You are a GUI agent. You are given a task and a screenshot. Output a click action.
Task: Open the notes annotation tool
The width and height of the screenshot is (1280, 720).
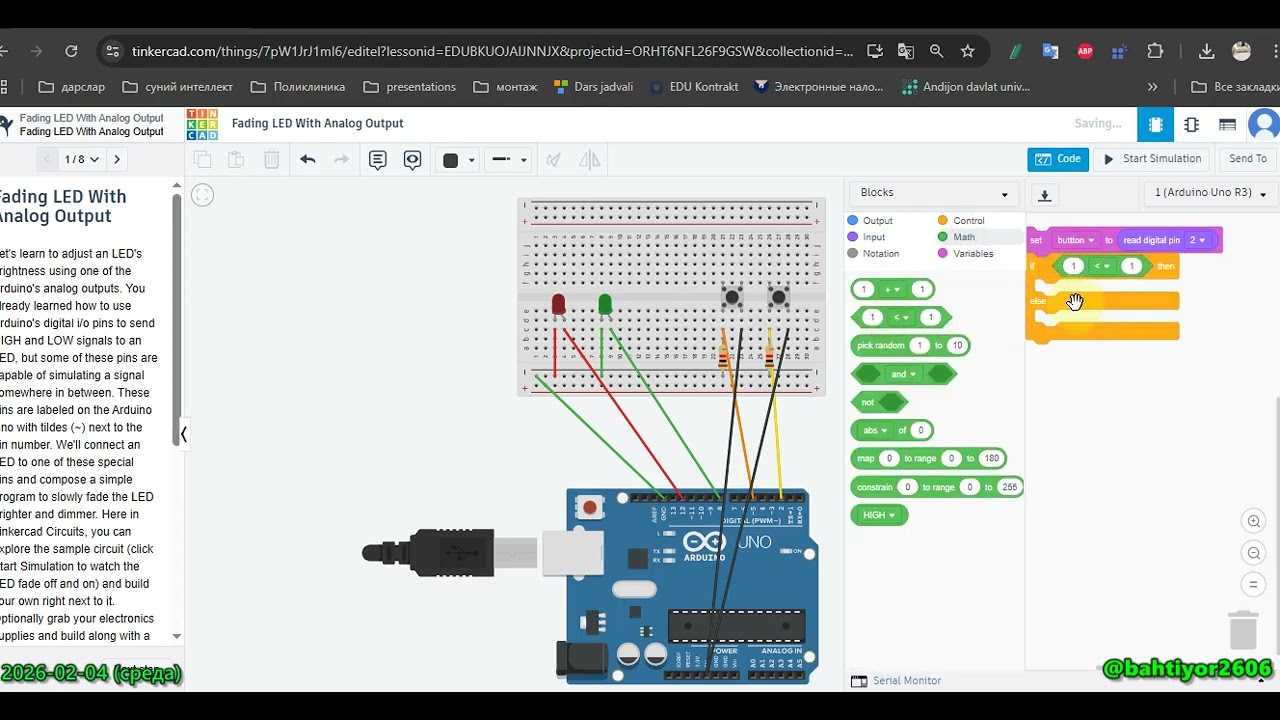point(377,160)
